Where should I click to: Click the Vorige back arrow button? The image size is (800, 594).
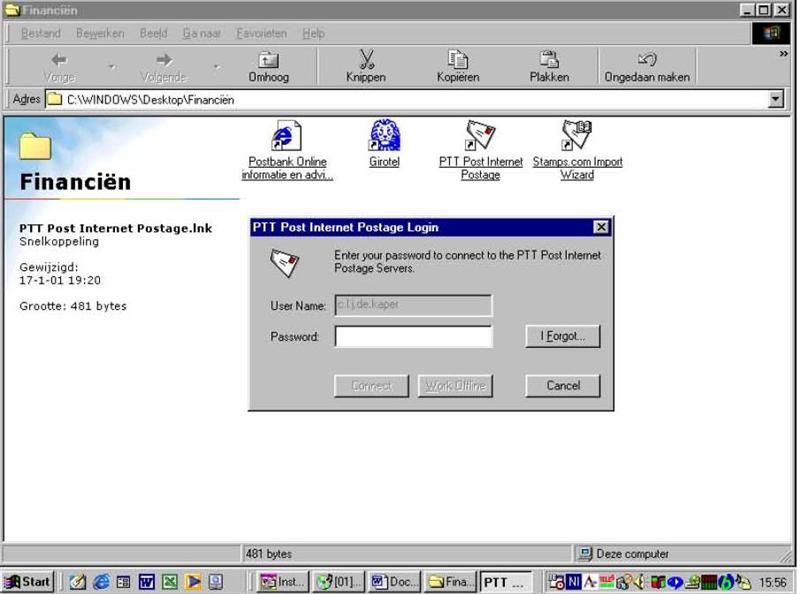click(x=59, y=67)
